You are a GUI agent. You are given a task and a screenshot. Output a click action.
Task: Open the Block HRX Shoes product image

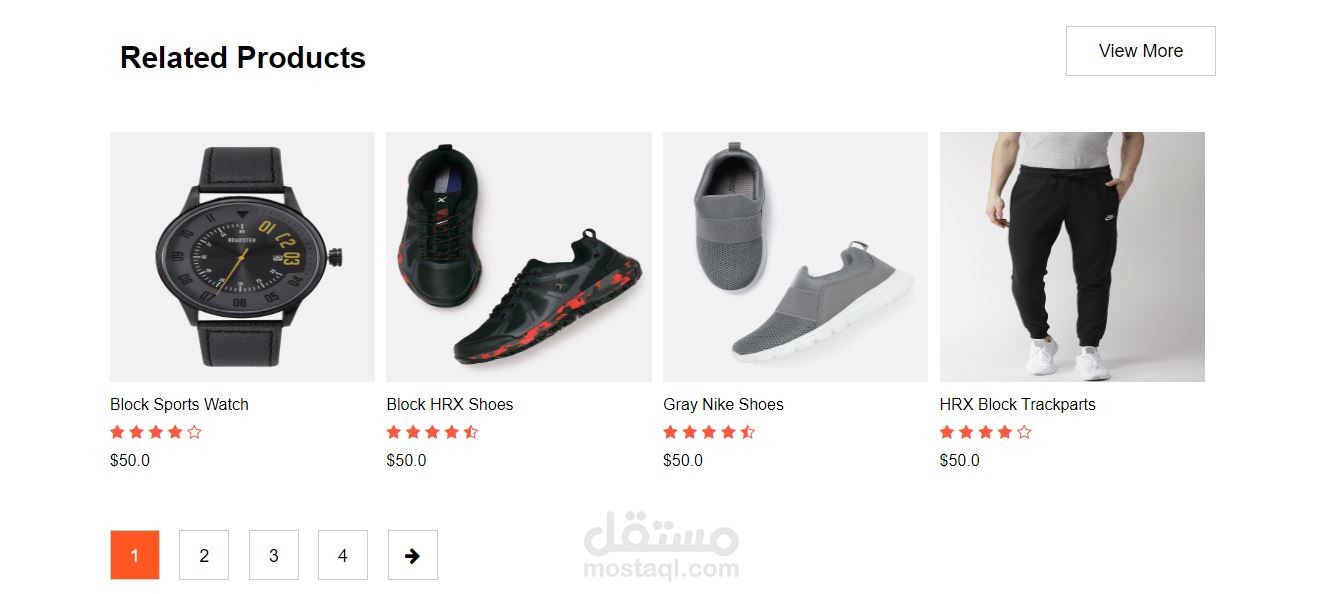[519, 257]
